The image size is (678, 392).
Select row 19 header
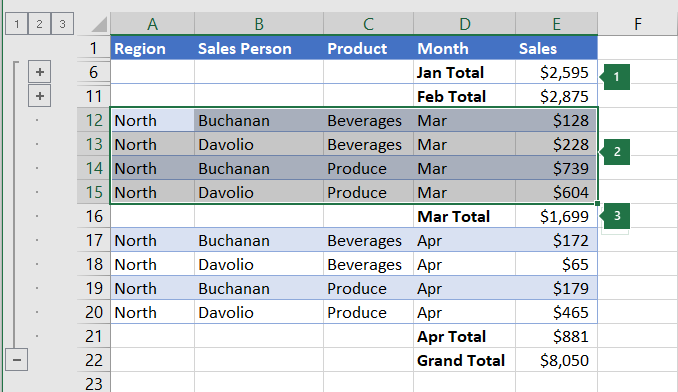point(93,288)
